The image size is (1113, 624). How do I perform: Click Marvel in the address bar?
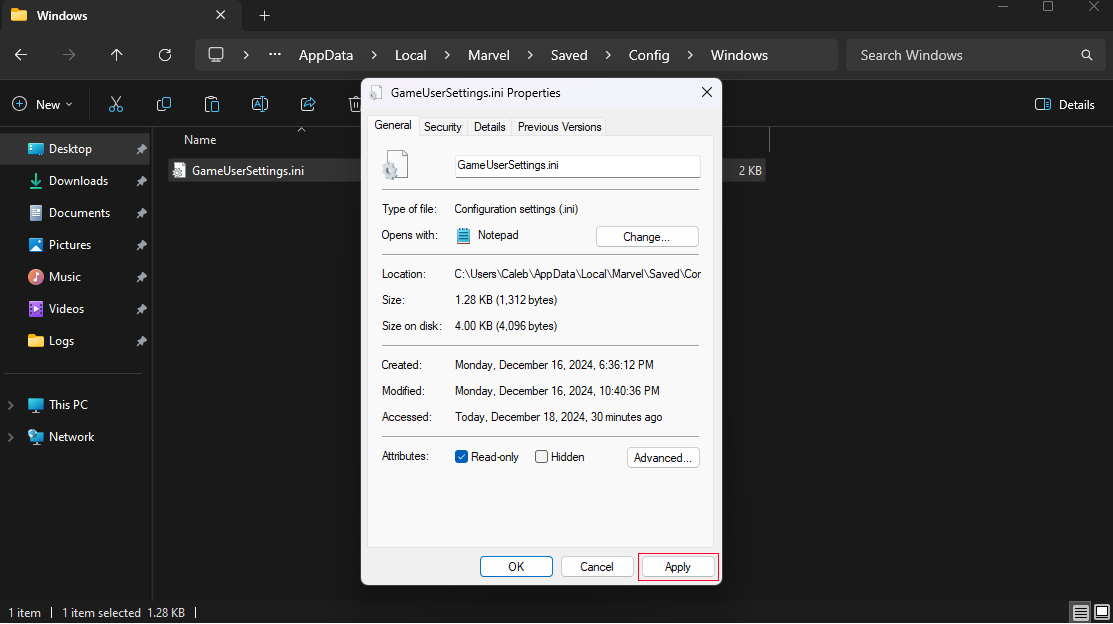pos(488,55)
